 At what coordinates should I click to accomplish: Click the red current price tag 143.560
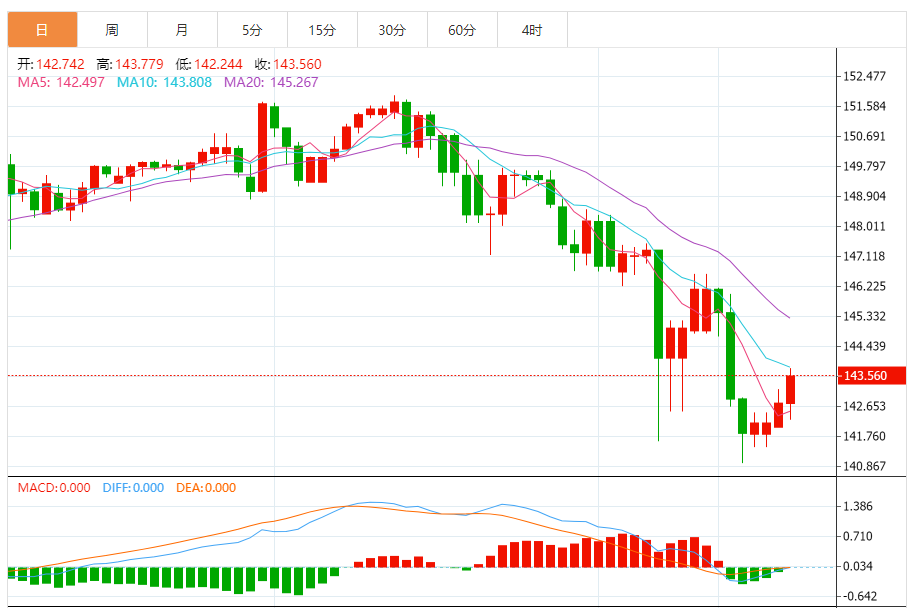[x=872, y=376]
